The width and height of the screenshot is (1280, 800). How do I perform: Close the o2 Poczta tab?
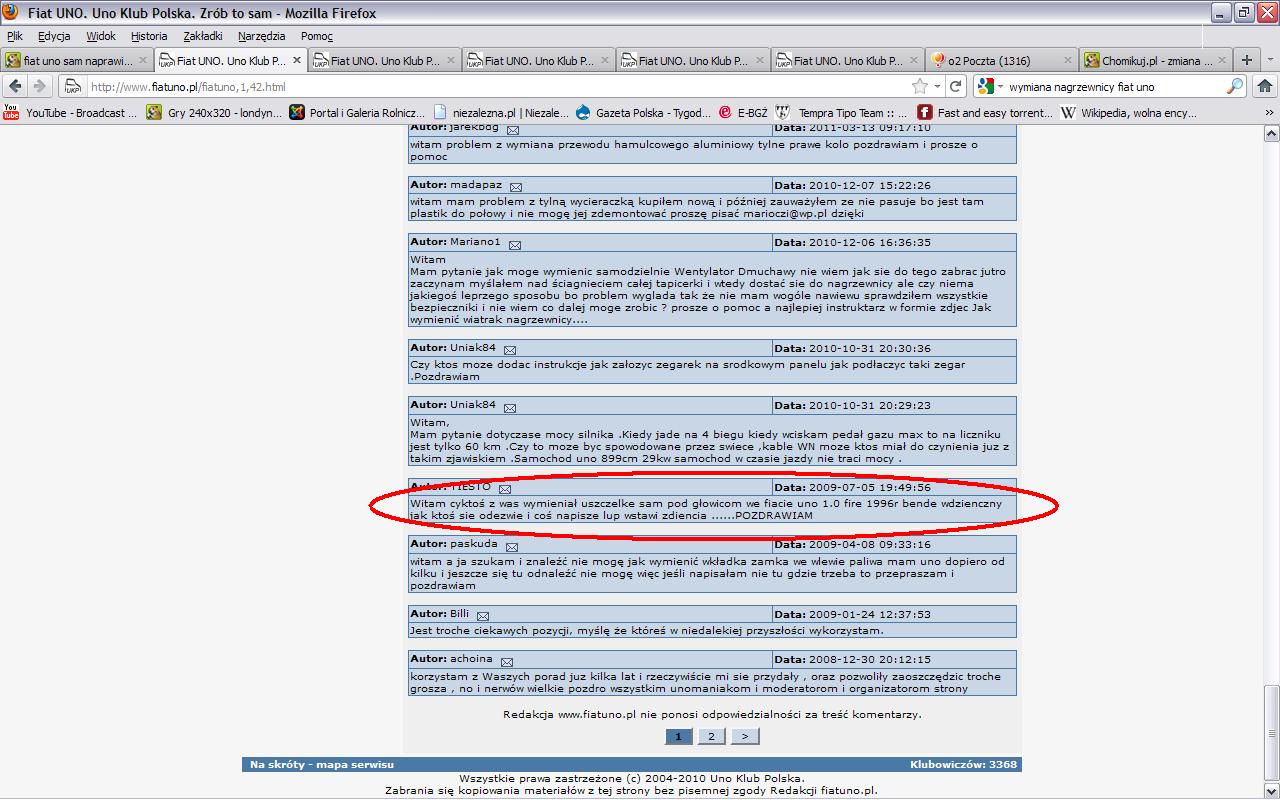coord(1067,60)
